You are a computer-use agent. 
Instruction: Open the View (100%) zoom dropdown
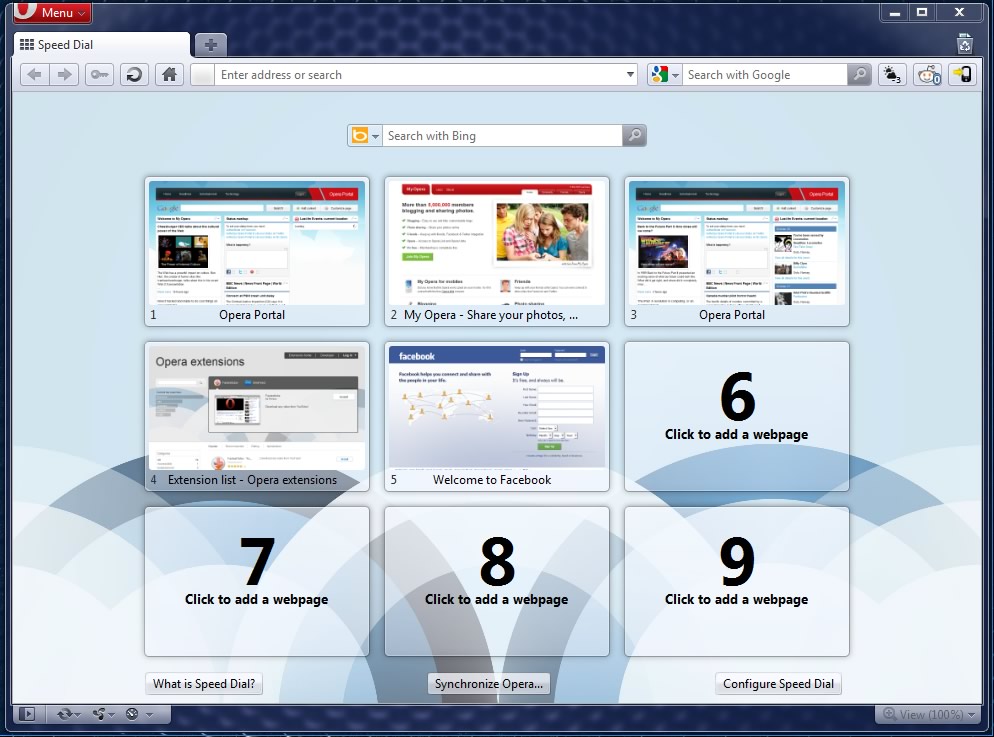point(929,714)
